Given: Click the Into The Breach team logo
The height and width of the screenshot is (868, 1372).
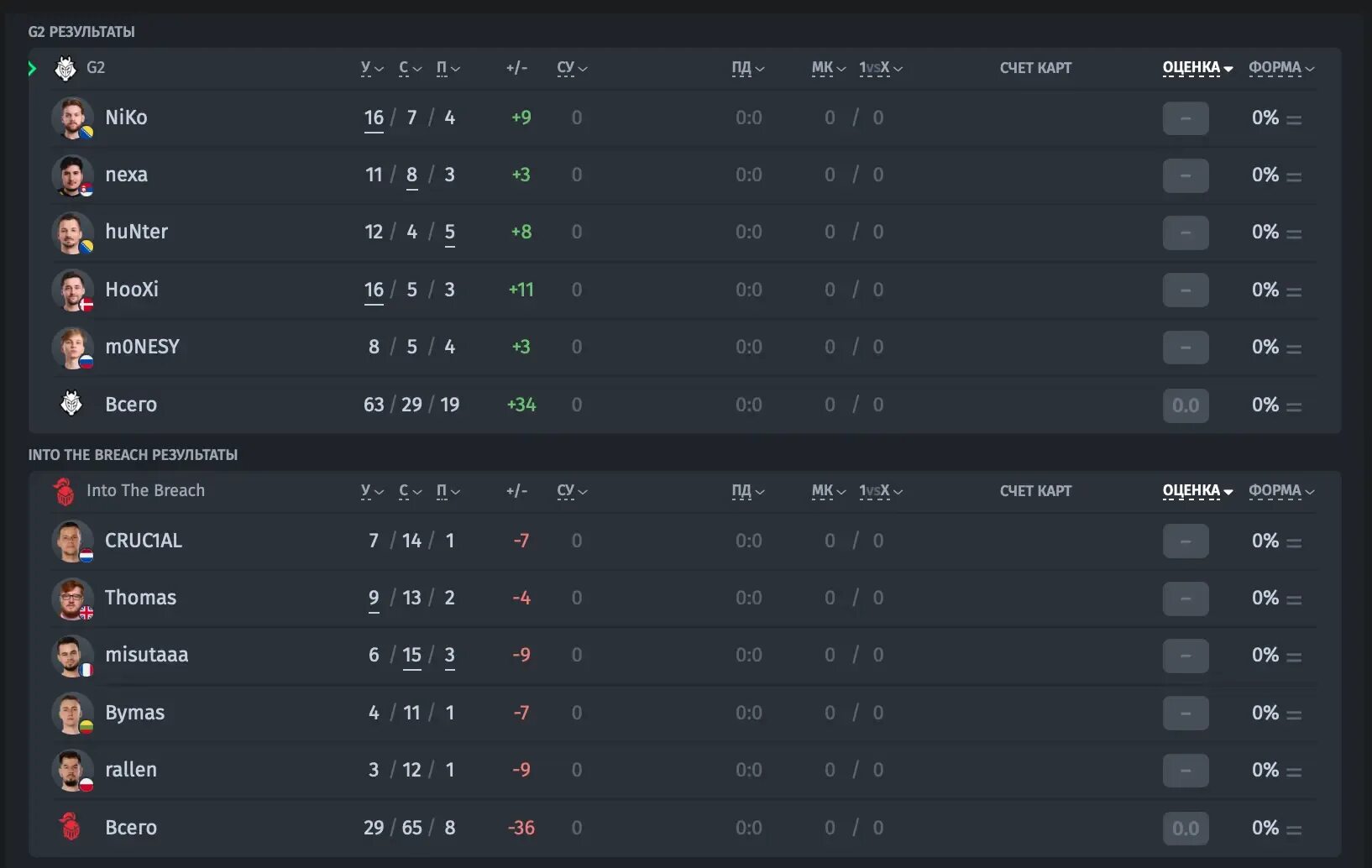Looking at the screenshot, I should point(64,491).
